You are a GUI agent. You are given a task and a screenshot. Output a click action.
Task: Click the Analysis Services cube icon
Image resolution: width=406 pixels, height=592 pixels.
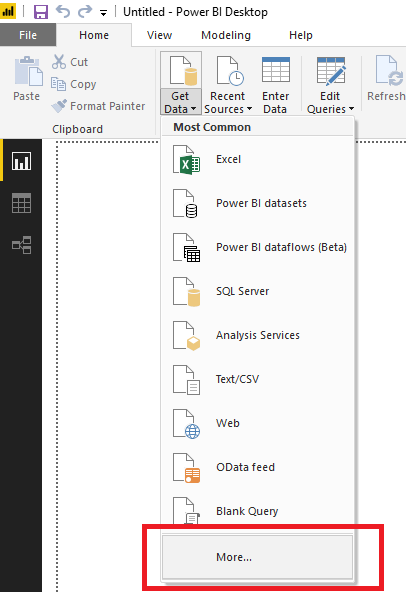(x=186, y=336)
